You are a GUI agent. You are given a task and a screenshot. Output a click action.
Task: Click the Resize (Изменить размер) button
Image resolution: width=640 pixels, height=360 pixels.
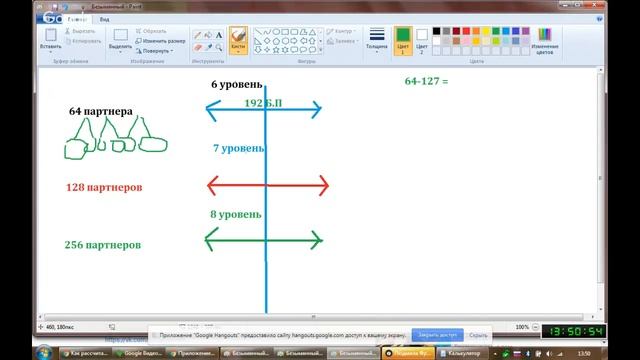tap(160, 41)
